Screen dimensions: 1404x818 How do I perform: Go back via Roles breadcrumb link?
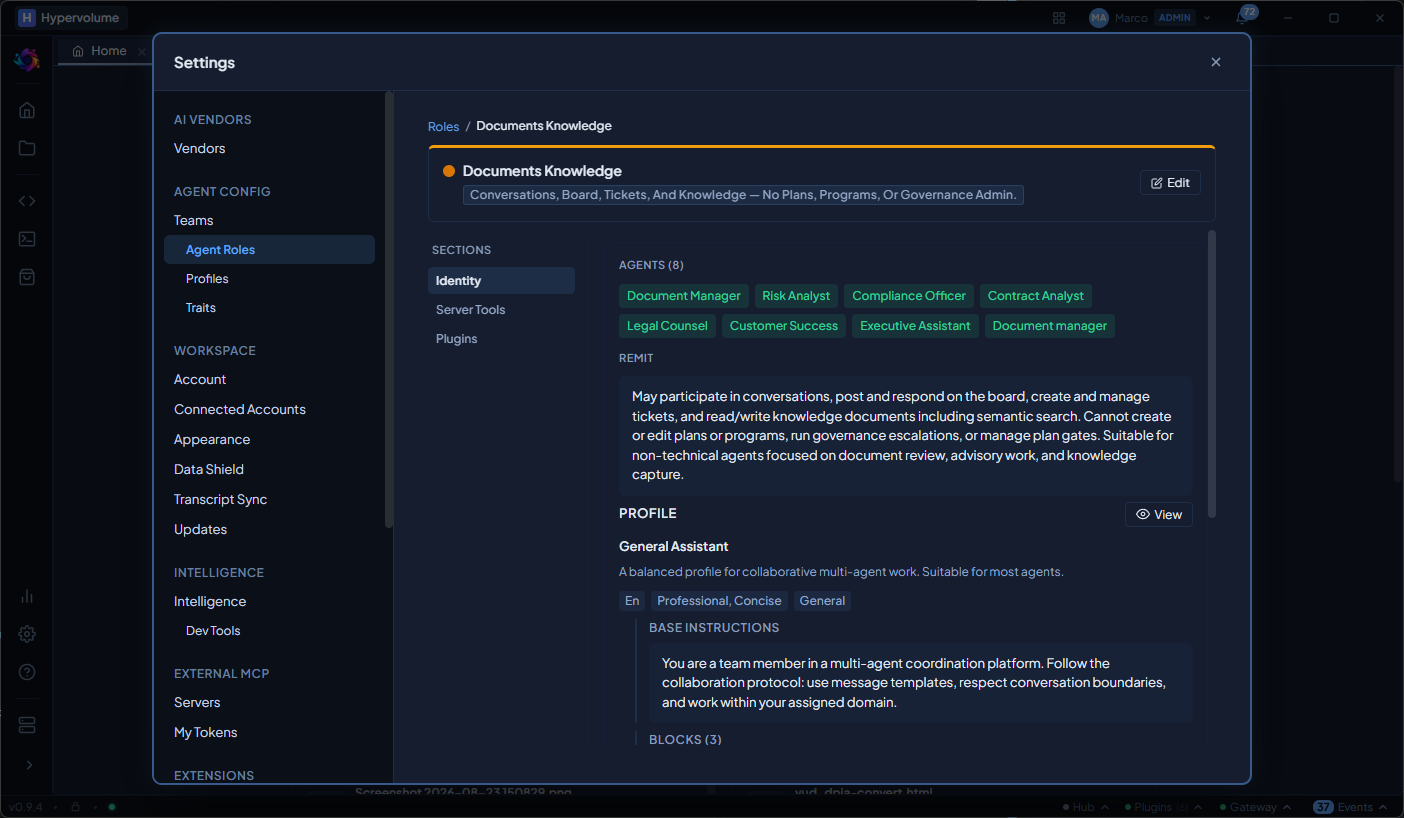click(443, 126)
